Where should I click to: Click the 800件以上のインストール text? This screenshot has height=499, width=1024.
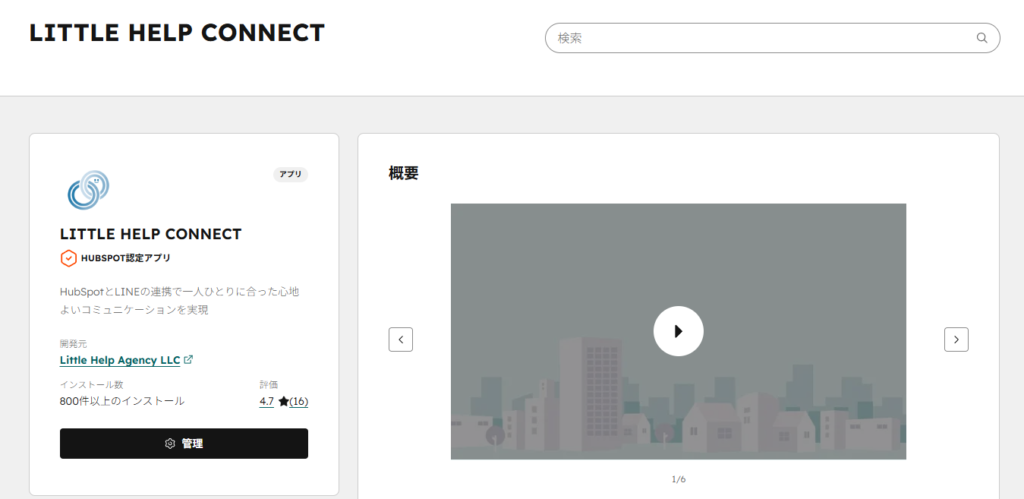point(122,401)
